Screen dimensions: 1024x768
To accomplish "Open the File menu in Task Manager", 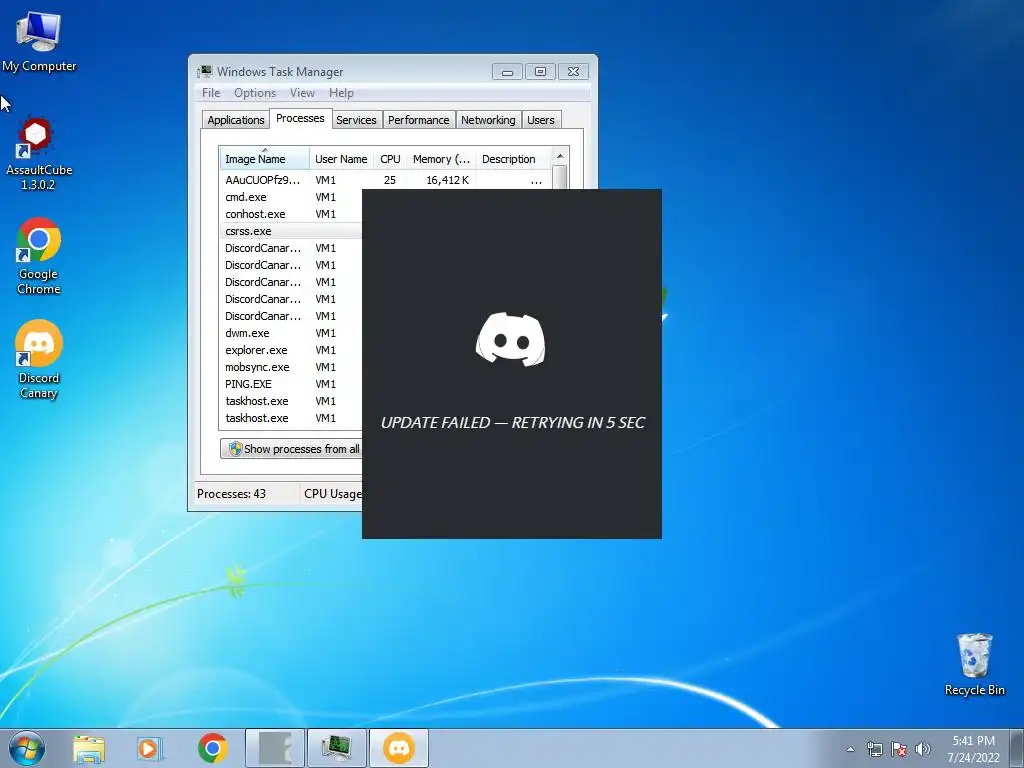I will (x=211, y=93).
